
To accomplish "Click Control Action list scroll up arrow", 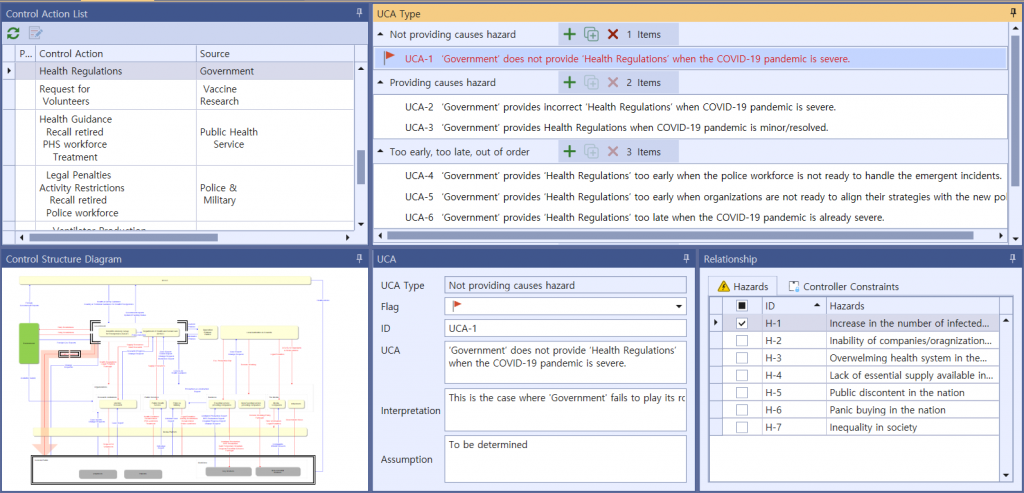I will point(361,69).
